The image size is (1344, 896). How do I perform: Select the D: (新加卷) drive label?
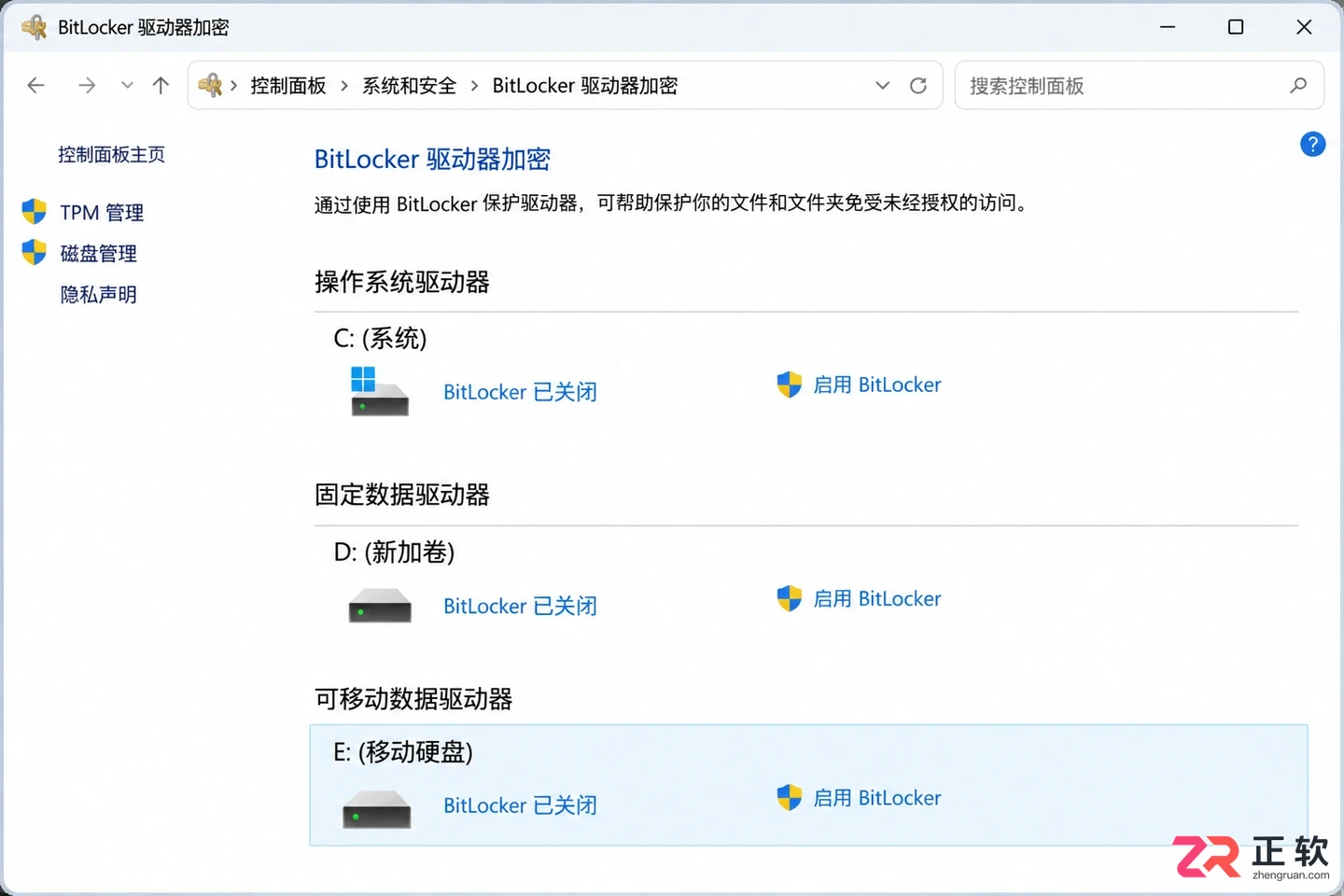(394, 552)
